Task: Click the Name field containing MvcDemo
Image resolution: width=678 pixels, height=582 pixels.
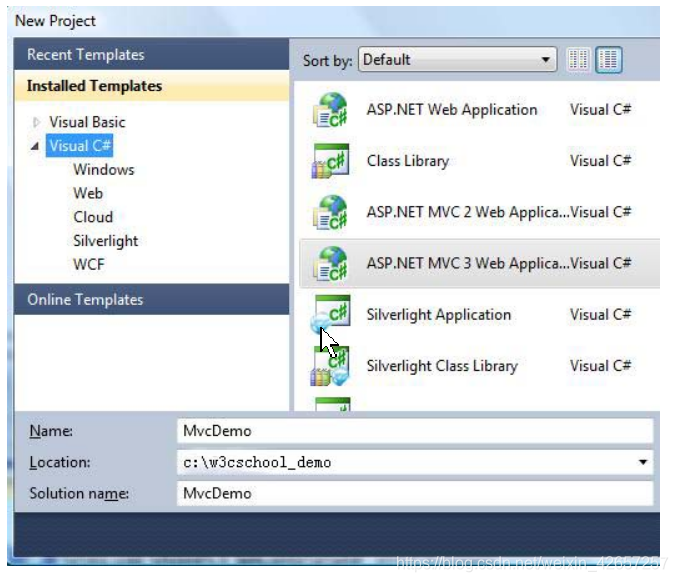Action: coord(415,431)
